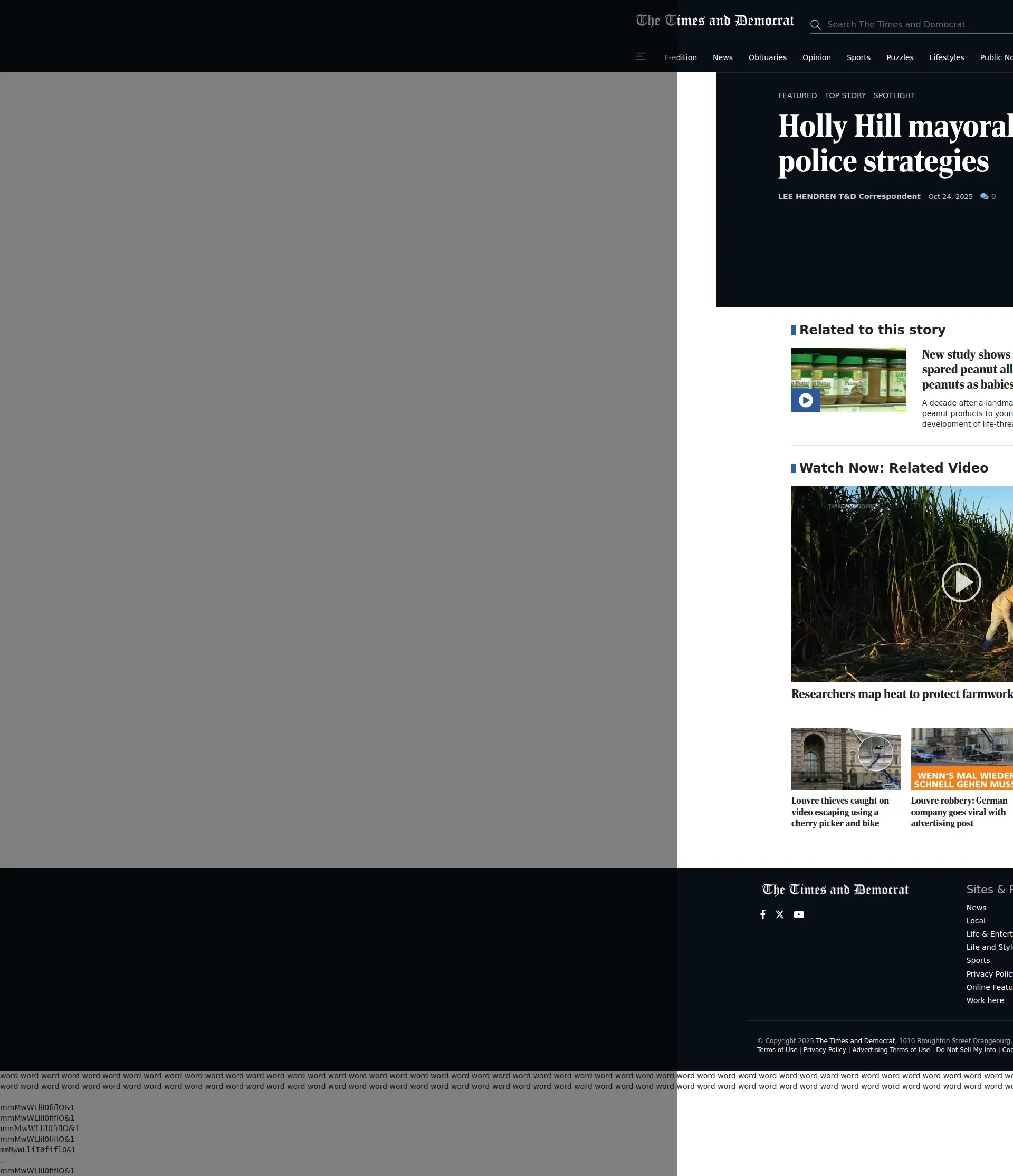Open the footer Terms of Use link

pyautogui.click(x=777, y=1049)
